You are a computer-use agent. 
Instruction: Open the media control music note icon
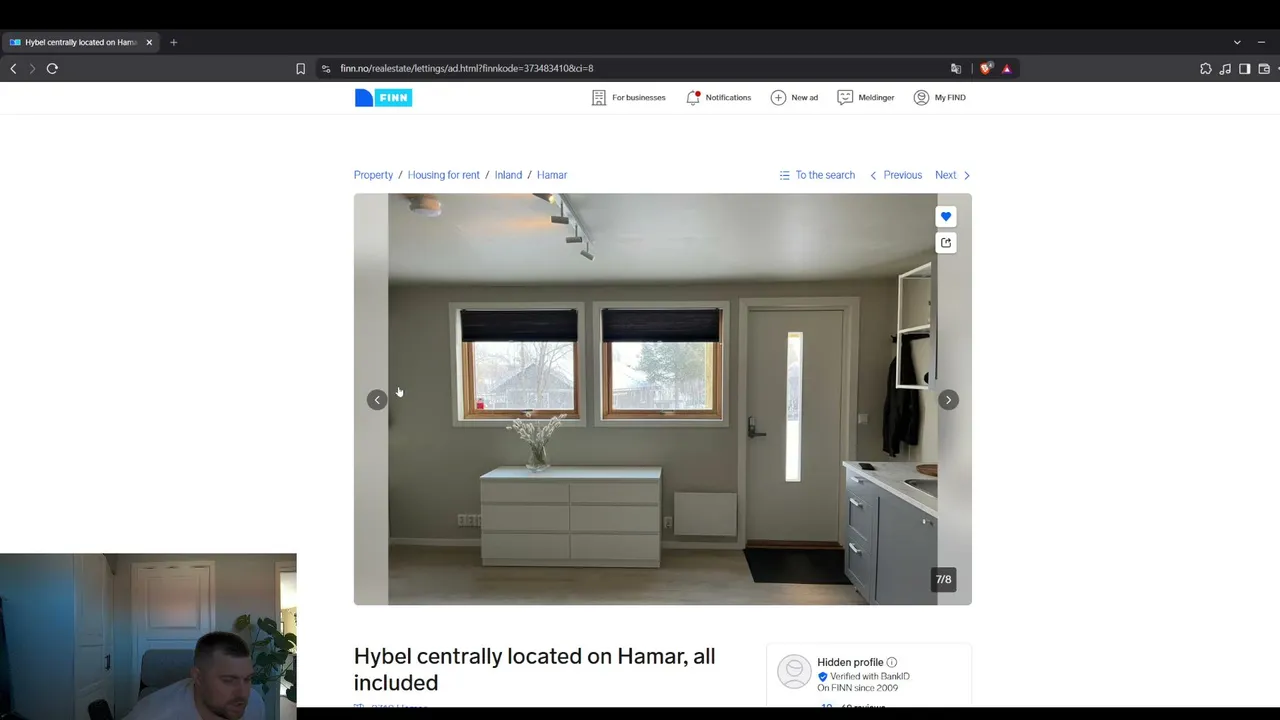1225,68
